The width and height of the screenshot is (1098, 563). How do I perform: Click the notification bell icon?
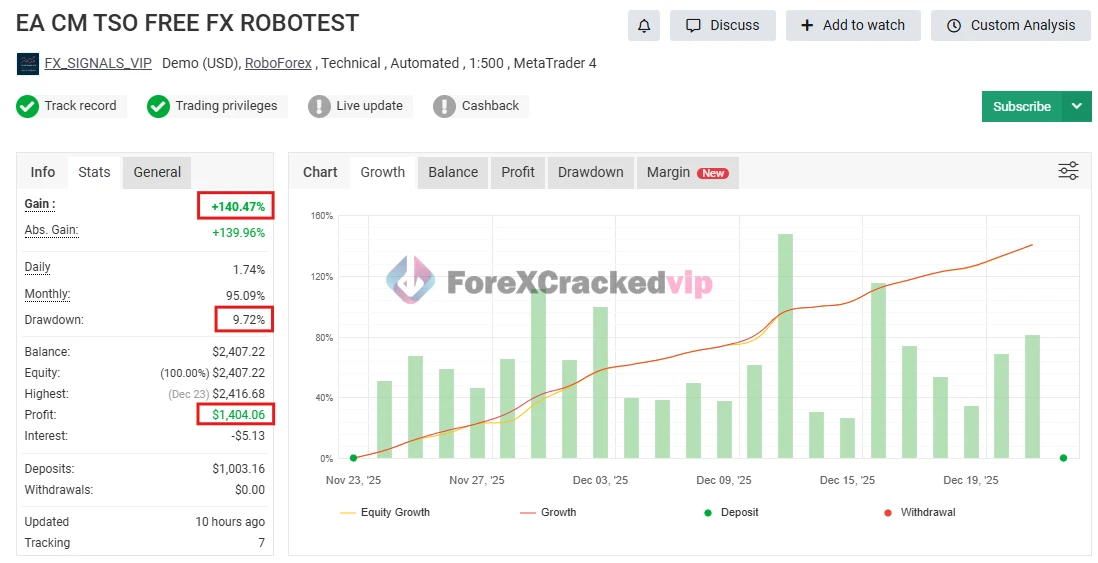(x=643, y=26)
